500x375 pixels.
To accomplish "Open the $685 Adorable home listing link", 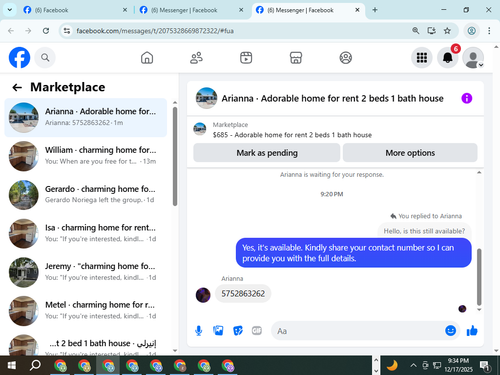I will pos(292,135).
